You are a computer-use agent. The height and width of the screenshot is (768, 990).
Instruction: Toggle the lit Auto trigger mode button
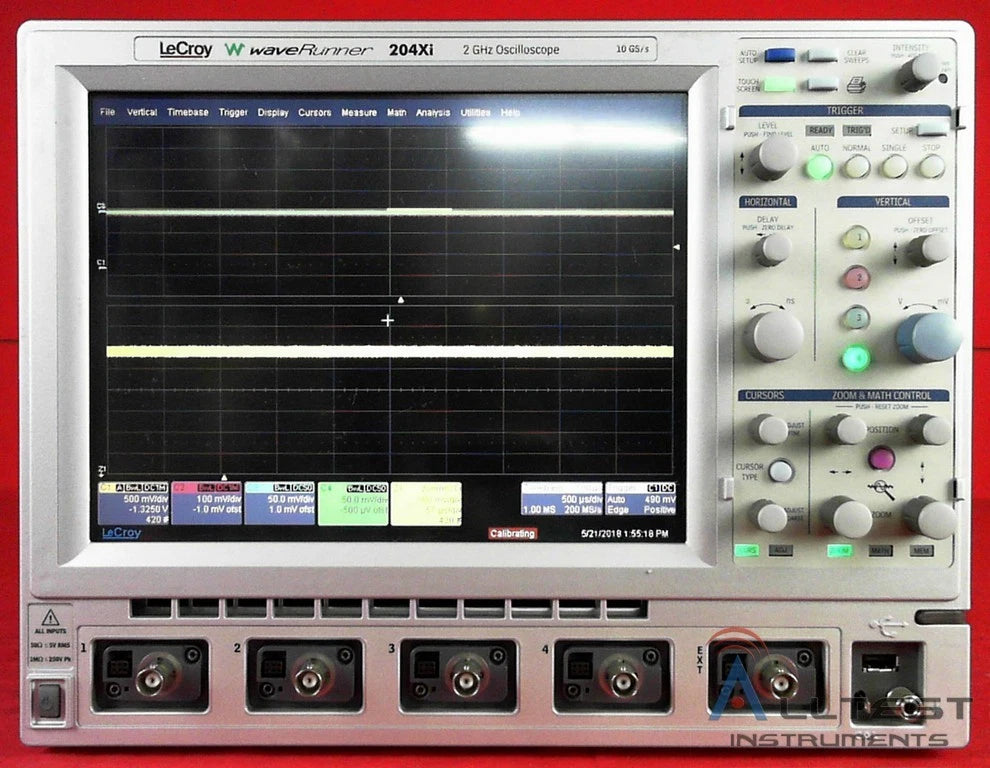tap(820, 166)
